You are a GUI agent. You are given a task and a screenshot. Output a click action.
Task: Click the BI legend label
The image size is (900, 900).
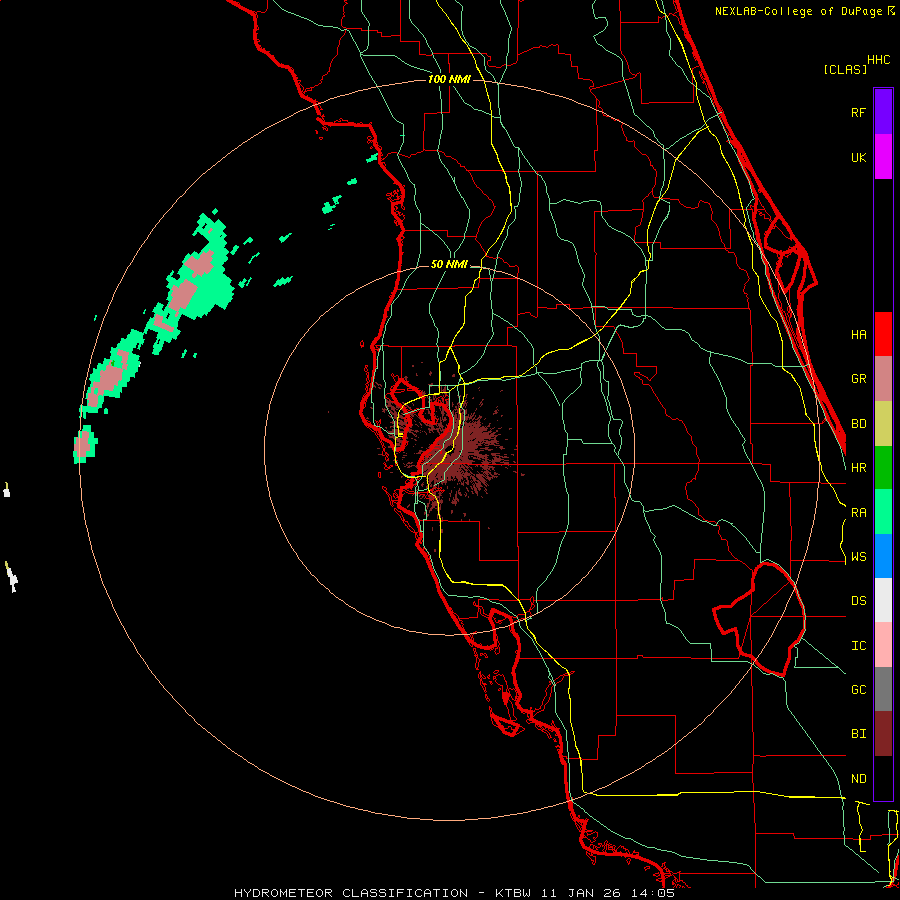(858, 734)
